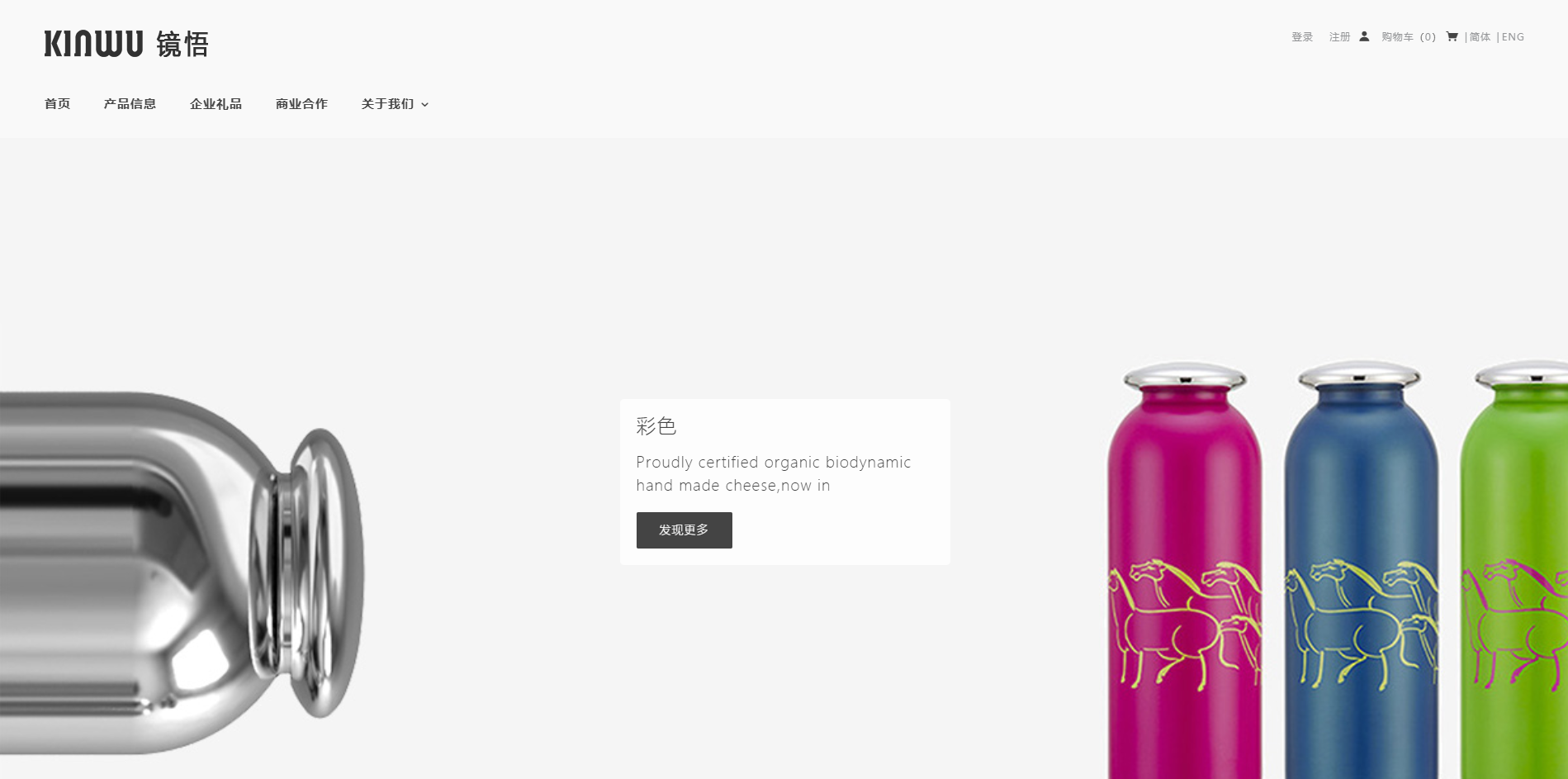Open the 商业合作 page
The width and height of the screenshot is (1568, 779).
tap(301, 104)
